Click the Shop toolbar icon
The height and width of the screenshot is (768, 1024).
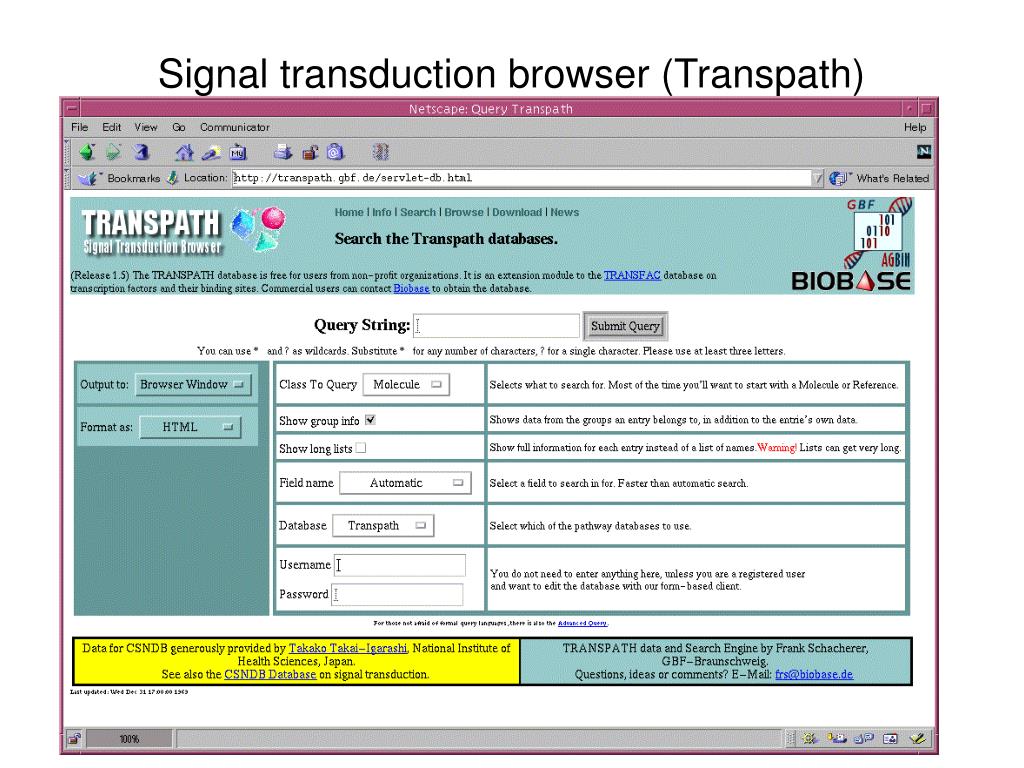tap(335, 152)
